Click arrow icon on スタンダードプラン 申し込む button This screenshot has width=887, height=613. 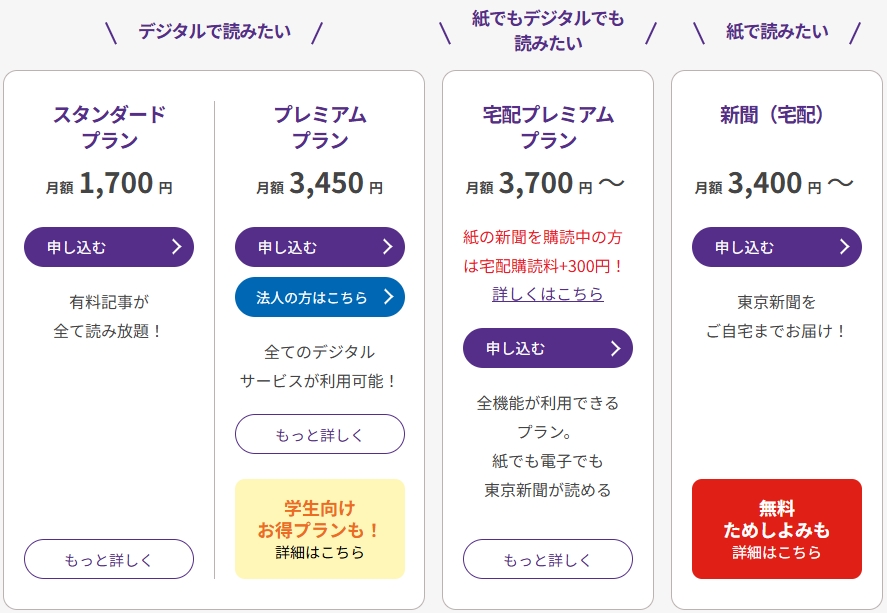(x=176, y=247)
